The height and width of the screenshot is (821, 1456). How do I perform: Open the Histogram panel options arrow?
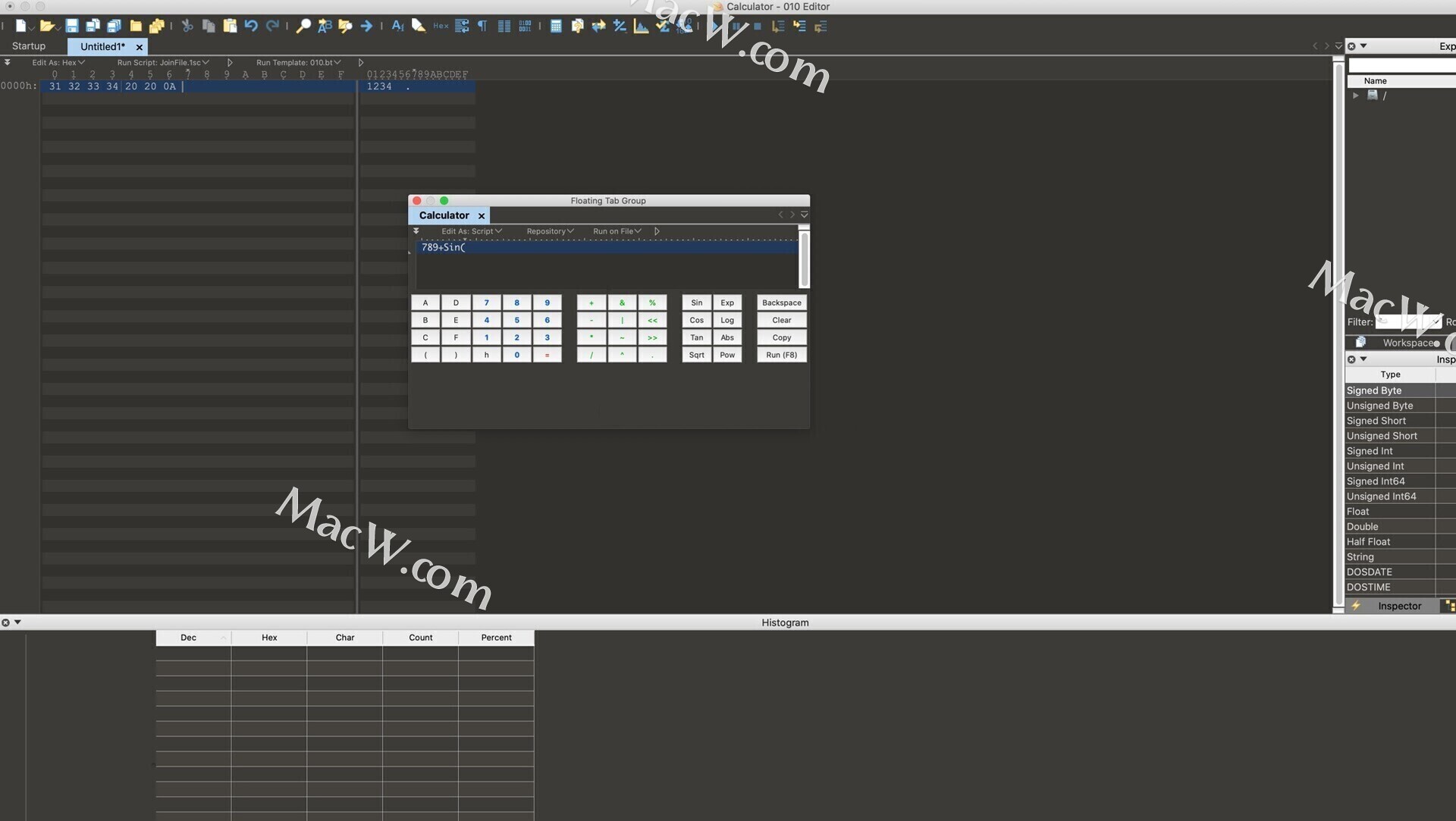tap(17, 622)
